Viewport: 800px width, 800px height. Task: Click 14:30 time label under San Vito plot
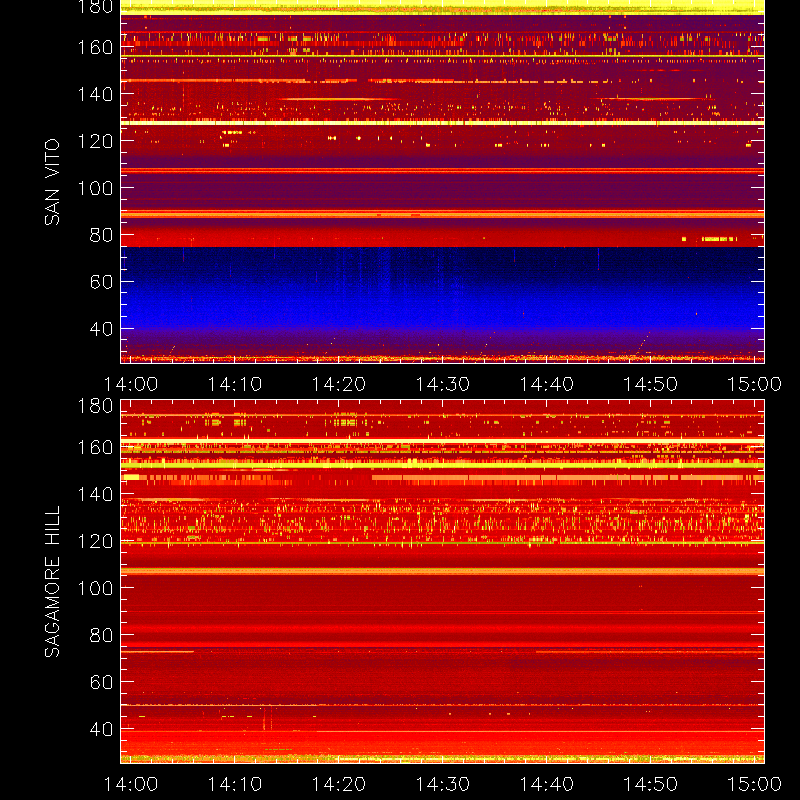442,384
